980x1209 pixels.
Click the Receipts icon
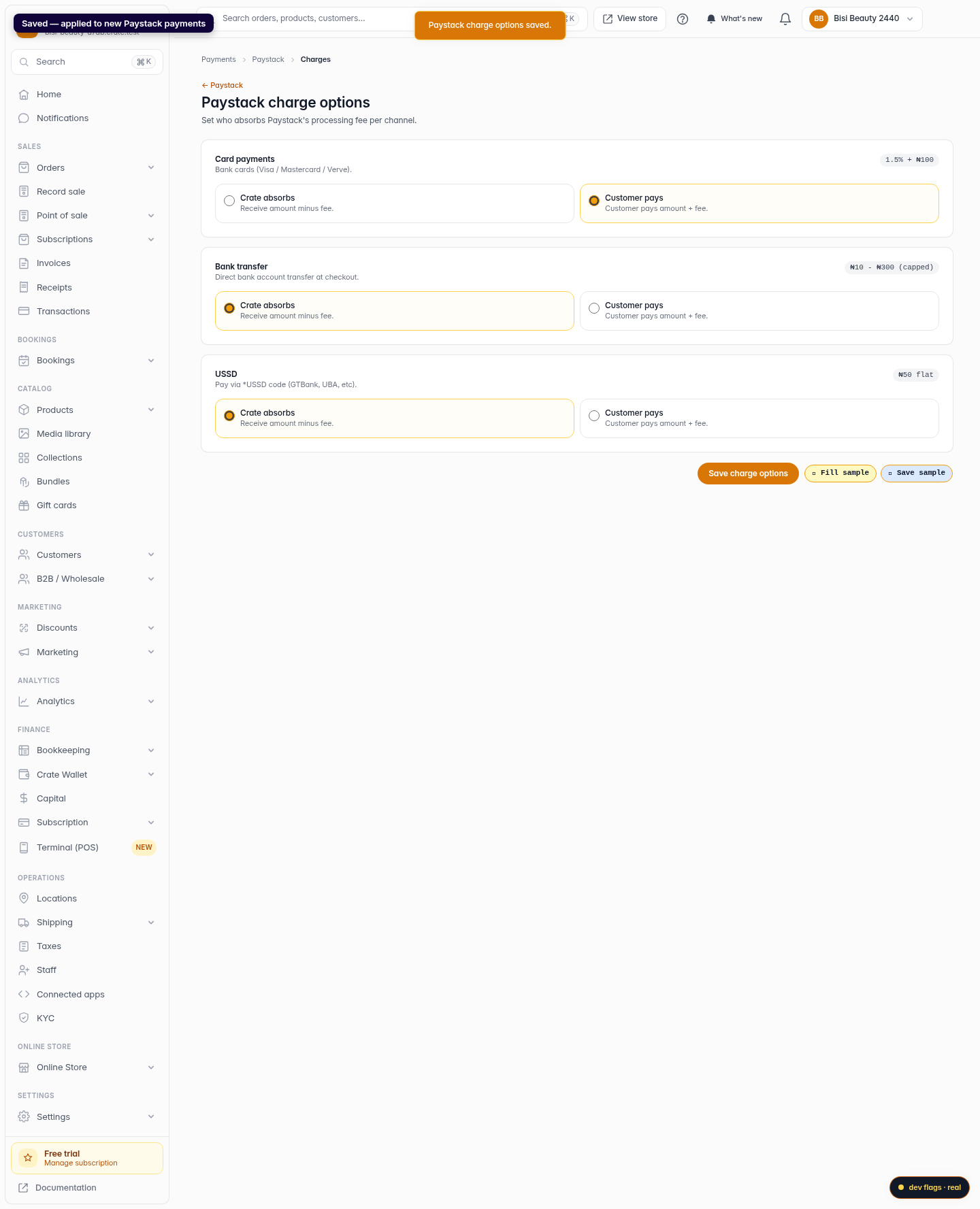(24, 288)
